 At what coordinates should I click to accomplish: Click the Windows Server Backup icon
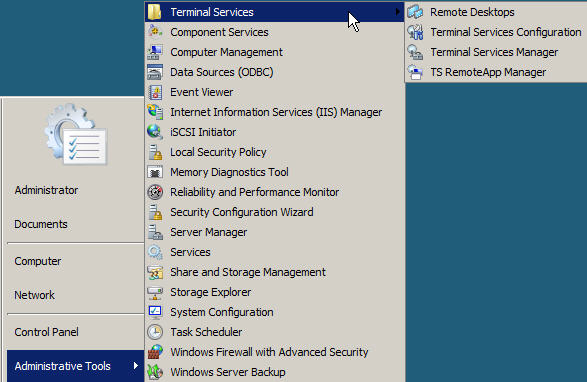click(155, 372)
